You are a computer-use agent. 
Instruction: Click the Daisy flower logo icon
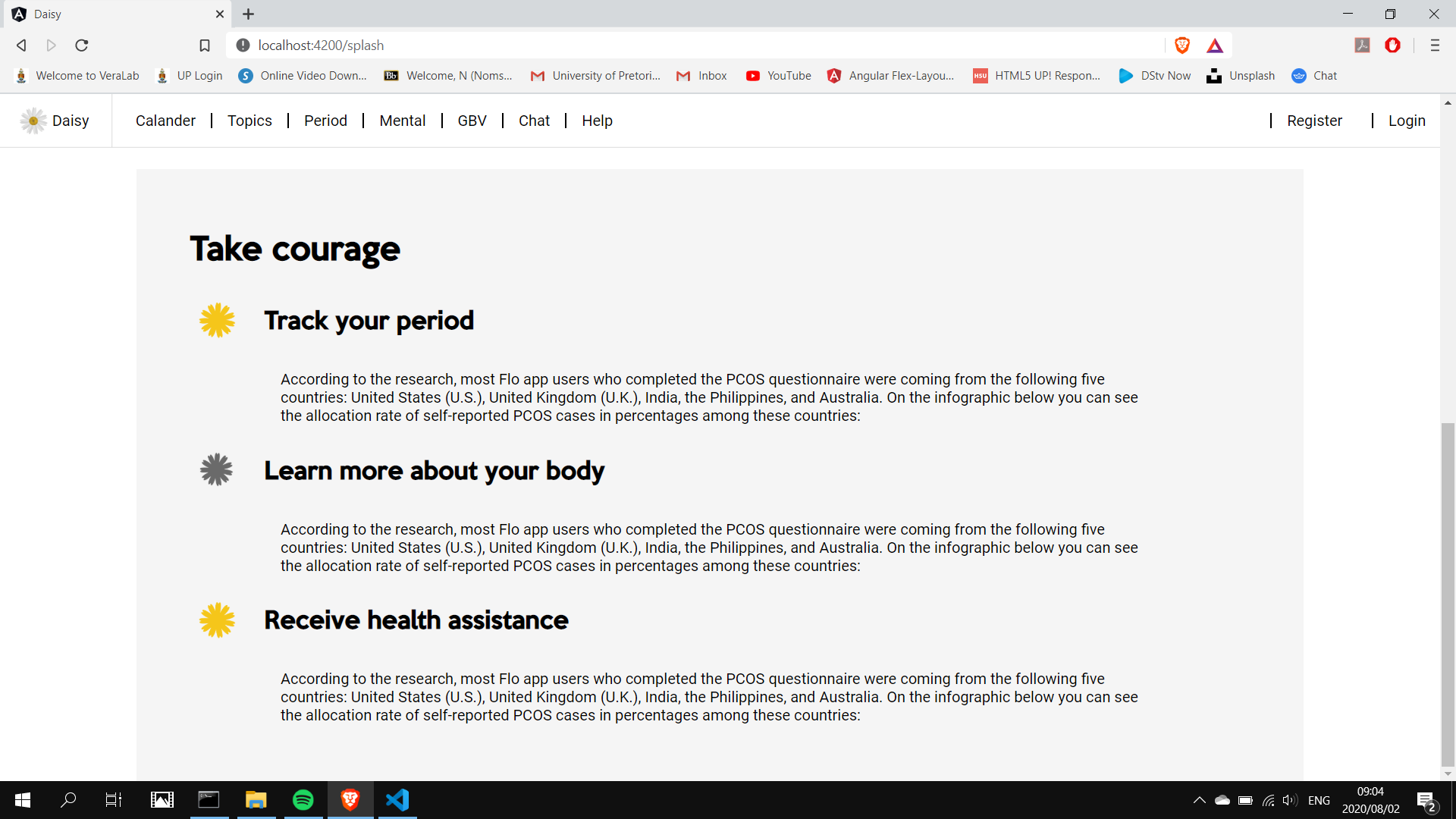coord(33,121)
